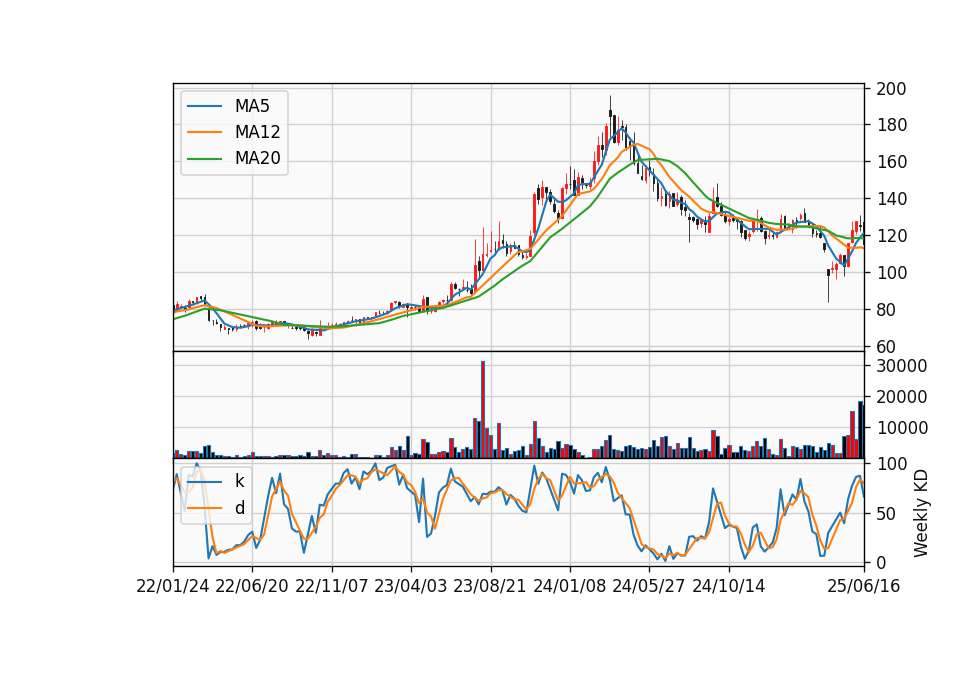Click the Weekly KD axis label
This screenshot has width=960, height=690.
click(920, 513)
